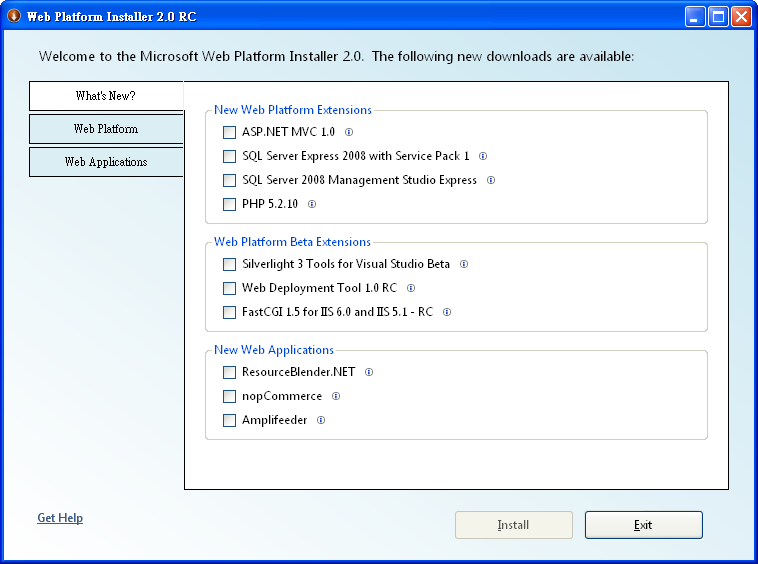
Task: Click info icon next to ASP.NET MVC 1.0
Action: point(349,132)
